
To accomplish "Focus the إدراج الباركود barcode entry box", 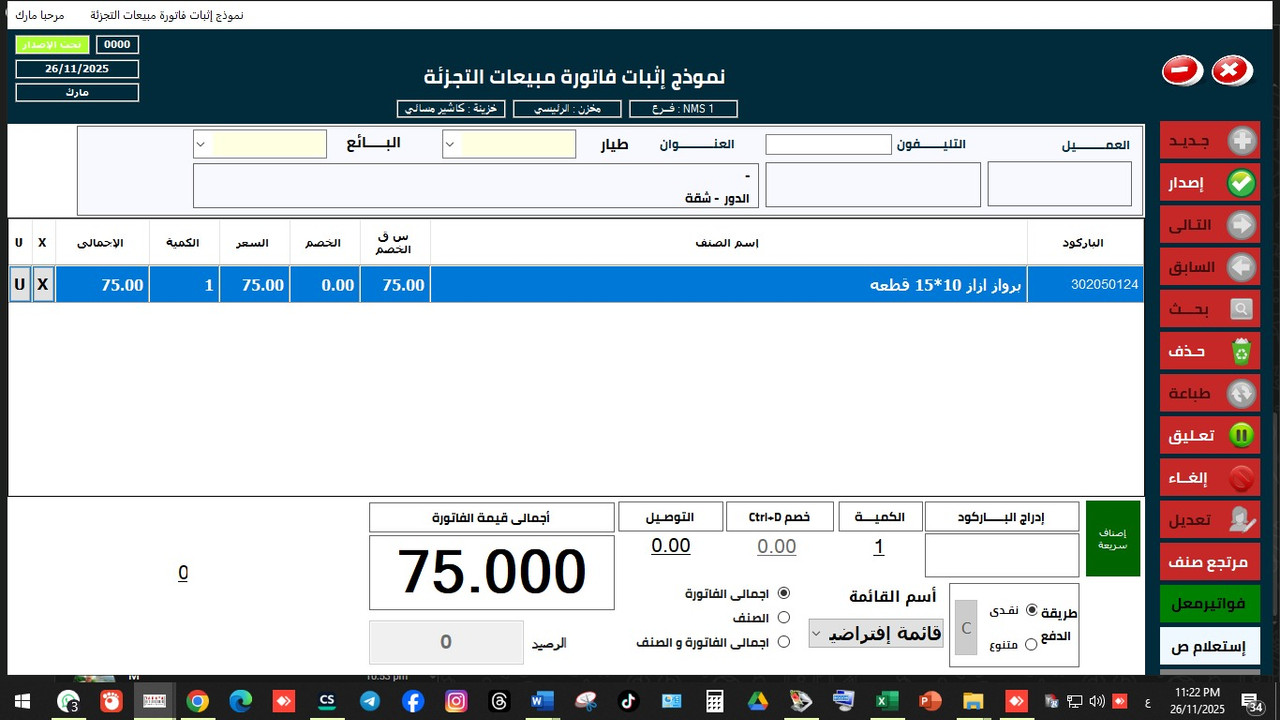I will coord(1002,555).
